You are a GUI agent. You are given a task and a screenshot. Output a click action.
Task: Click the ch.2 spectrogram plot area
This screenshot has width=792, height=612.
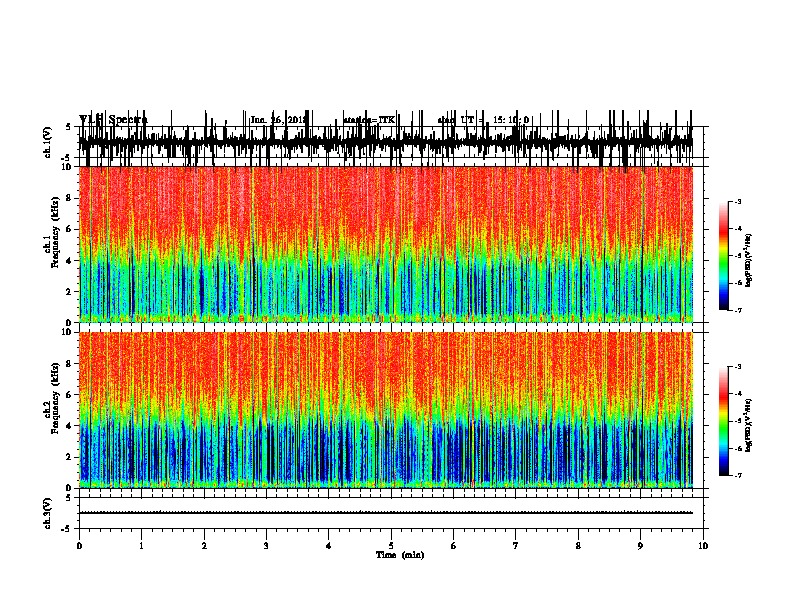[x=386, y=410]
